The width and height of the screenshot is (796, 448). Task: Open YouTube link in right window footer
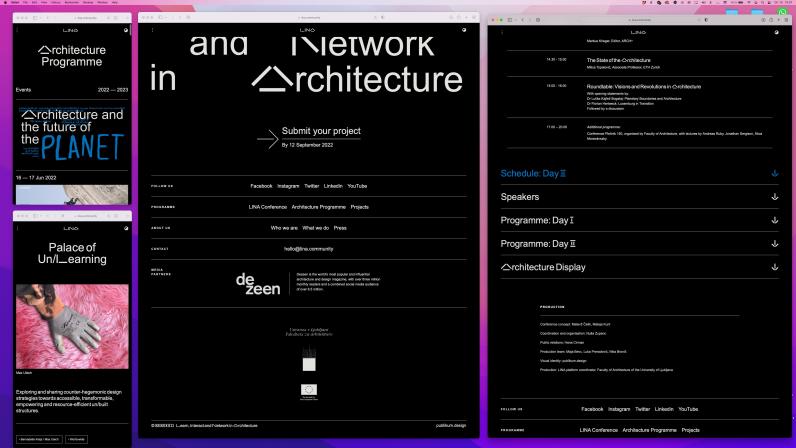(688, 409)
